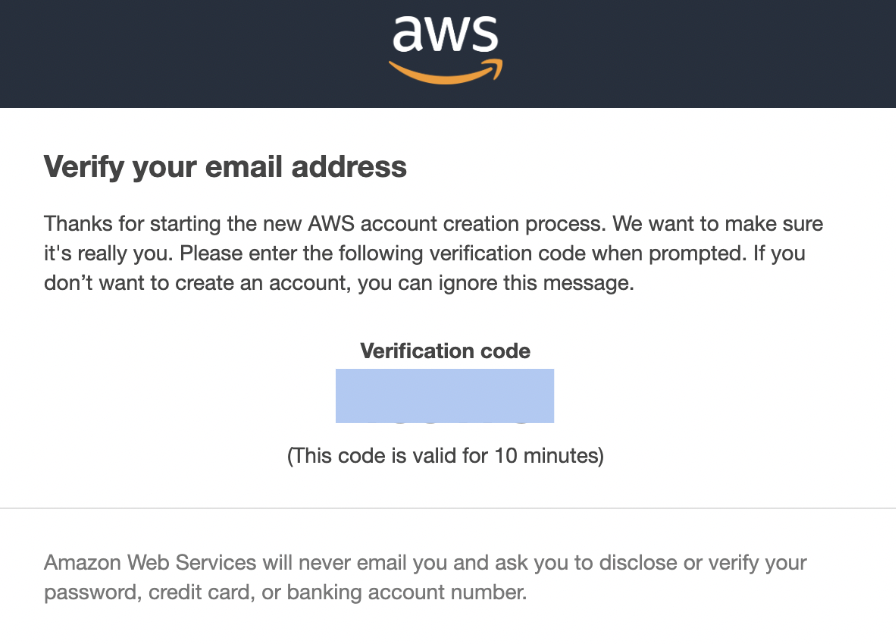The height and width of the screenshot is (644, 896).
Task: Click the horizontal divider above the footer
Action: [448, 508]
